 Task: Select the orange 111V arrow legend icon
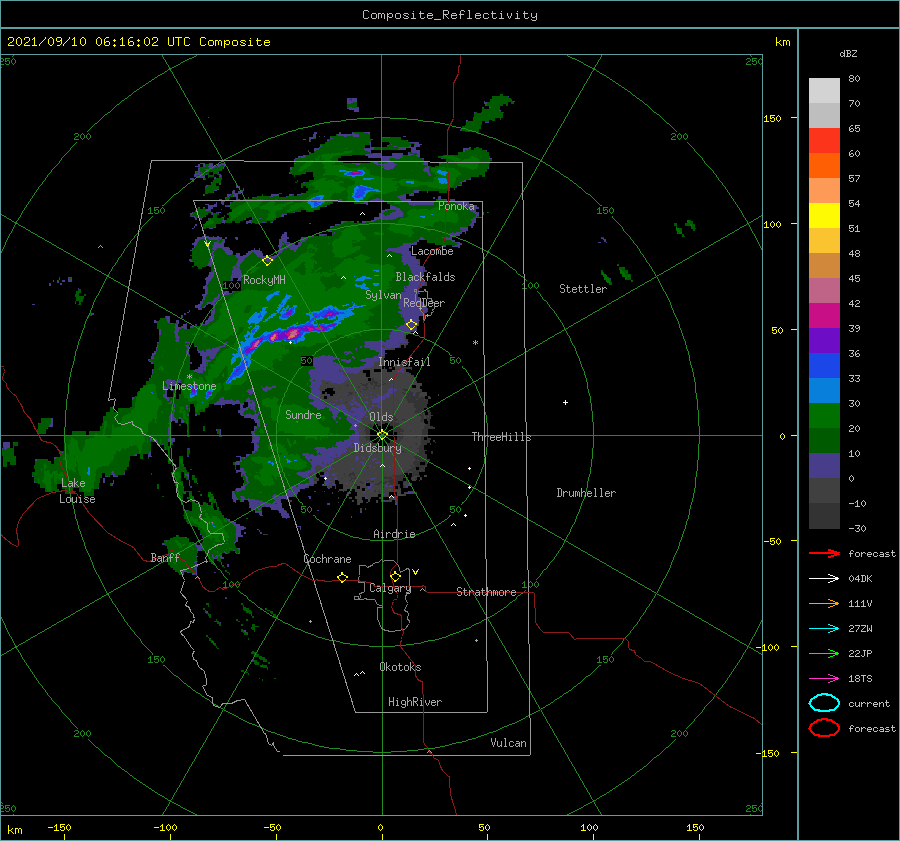824,603
